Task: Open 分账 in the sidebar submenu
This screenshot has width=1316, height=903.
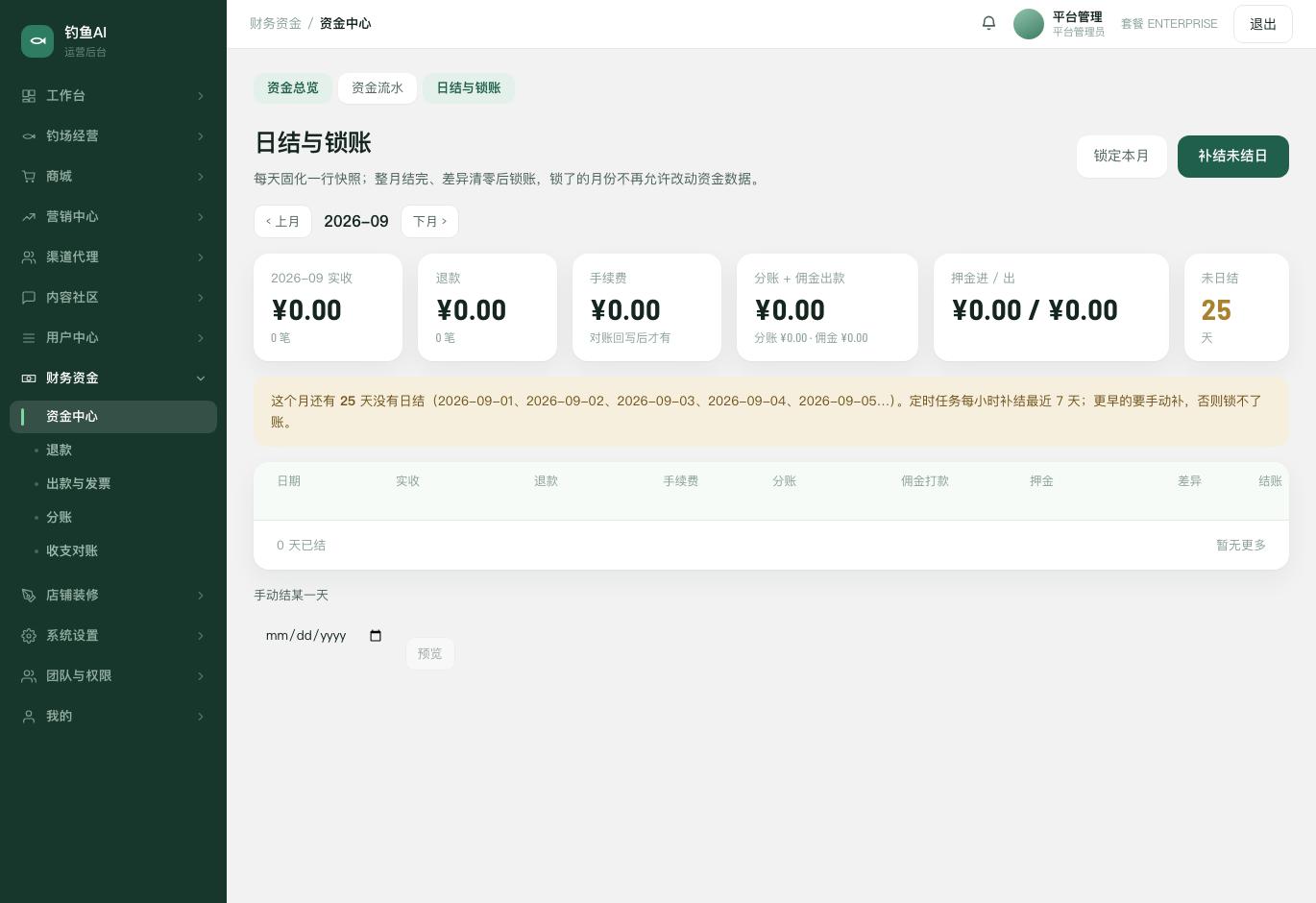Action: [x=113, y=518]
